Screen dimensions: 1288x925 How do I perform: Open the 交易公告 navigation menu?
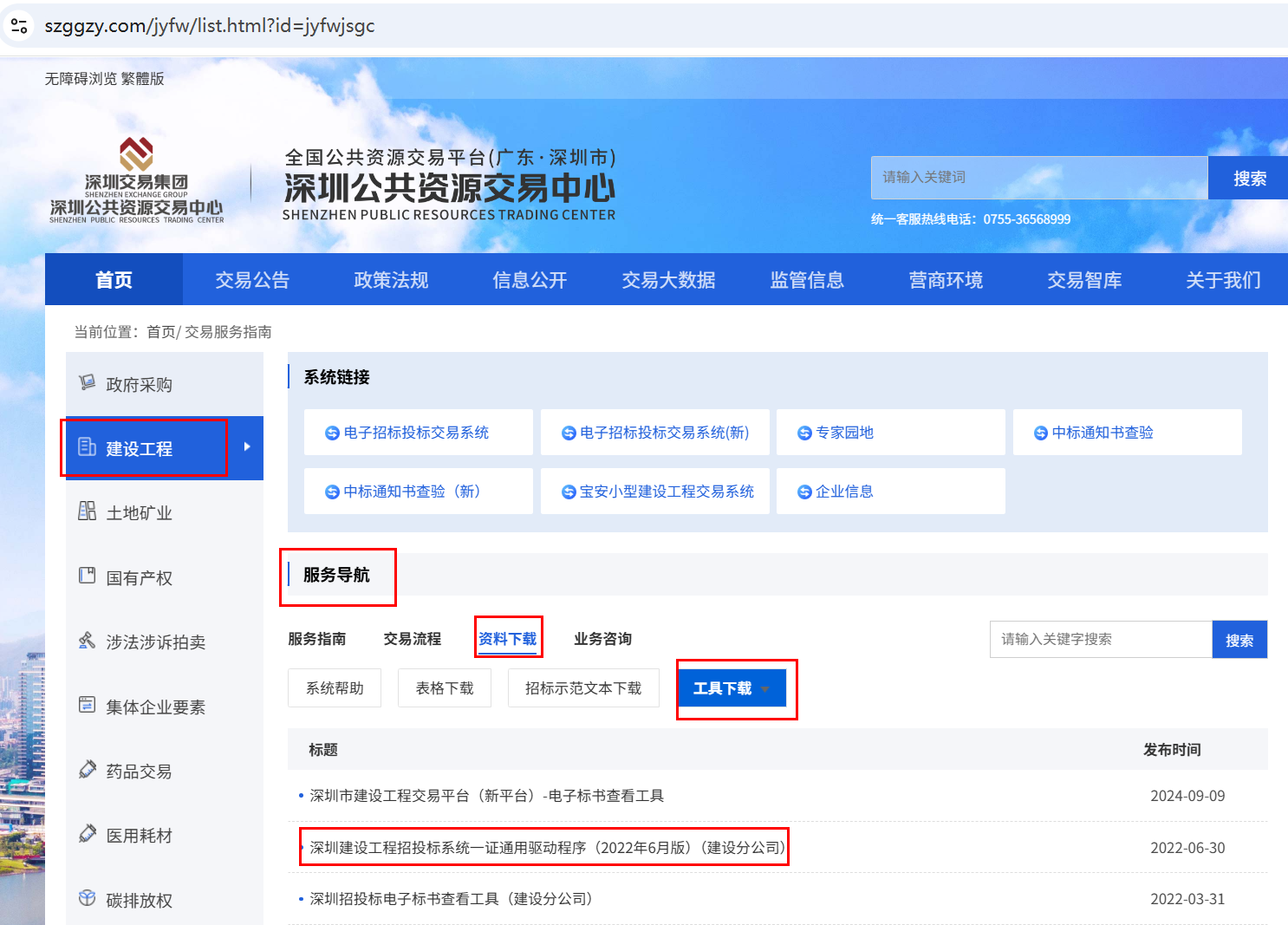252,280
